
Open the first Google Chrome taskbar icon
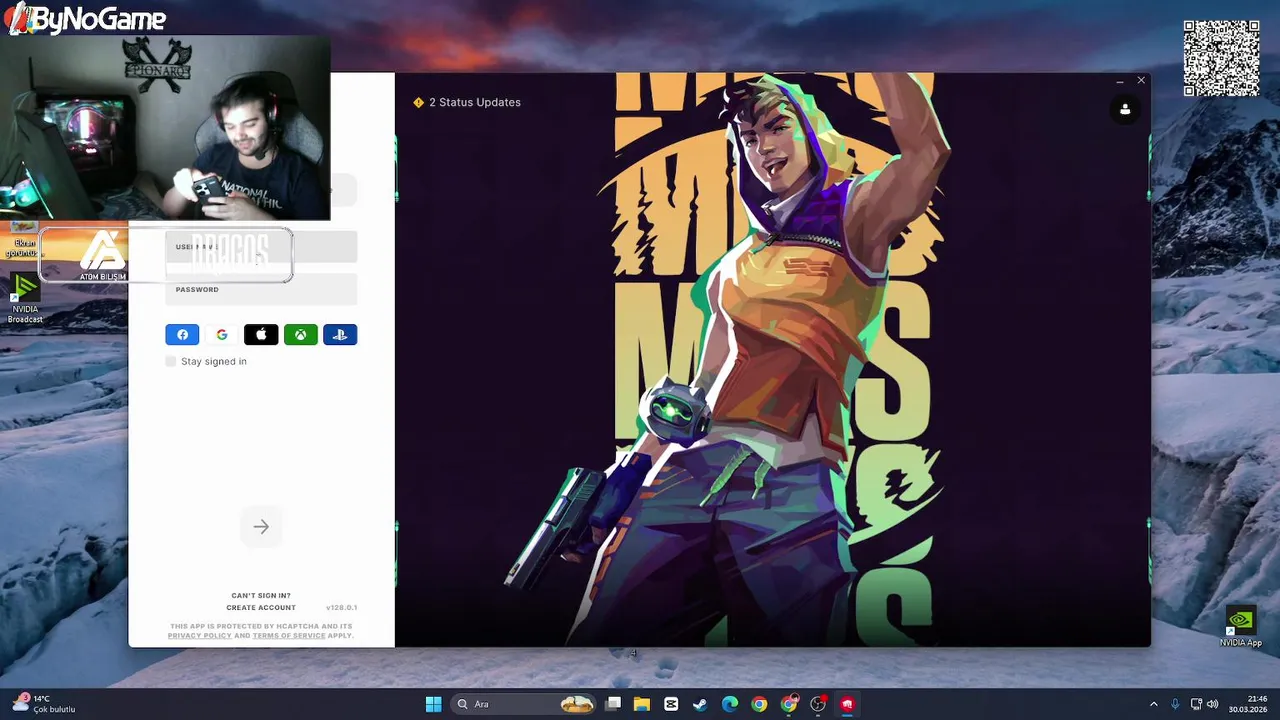click(759, 704)
